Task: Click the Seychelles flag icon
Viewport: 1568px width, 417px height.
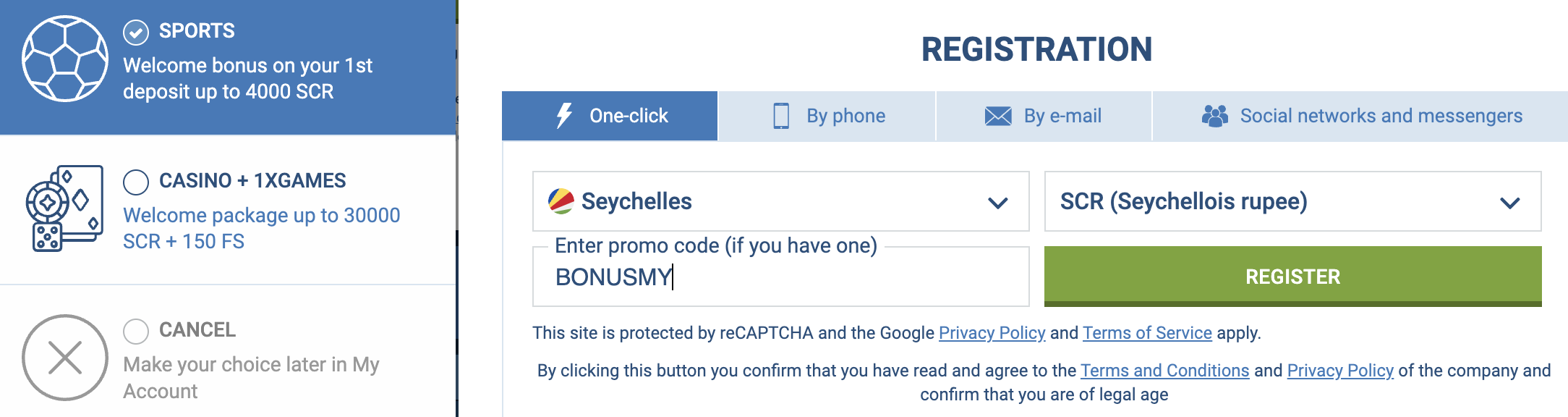Action: point(561,201)
